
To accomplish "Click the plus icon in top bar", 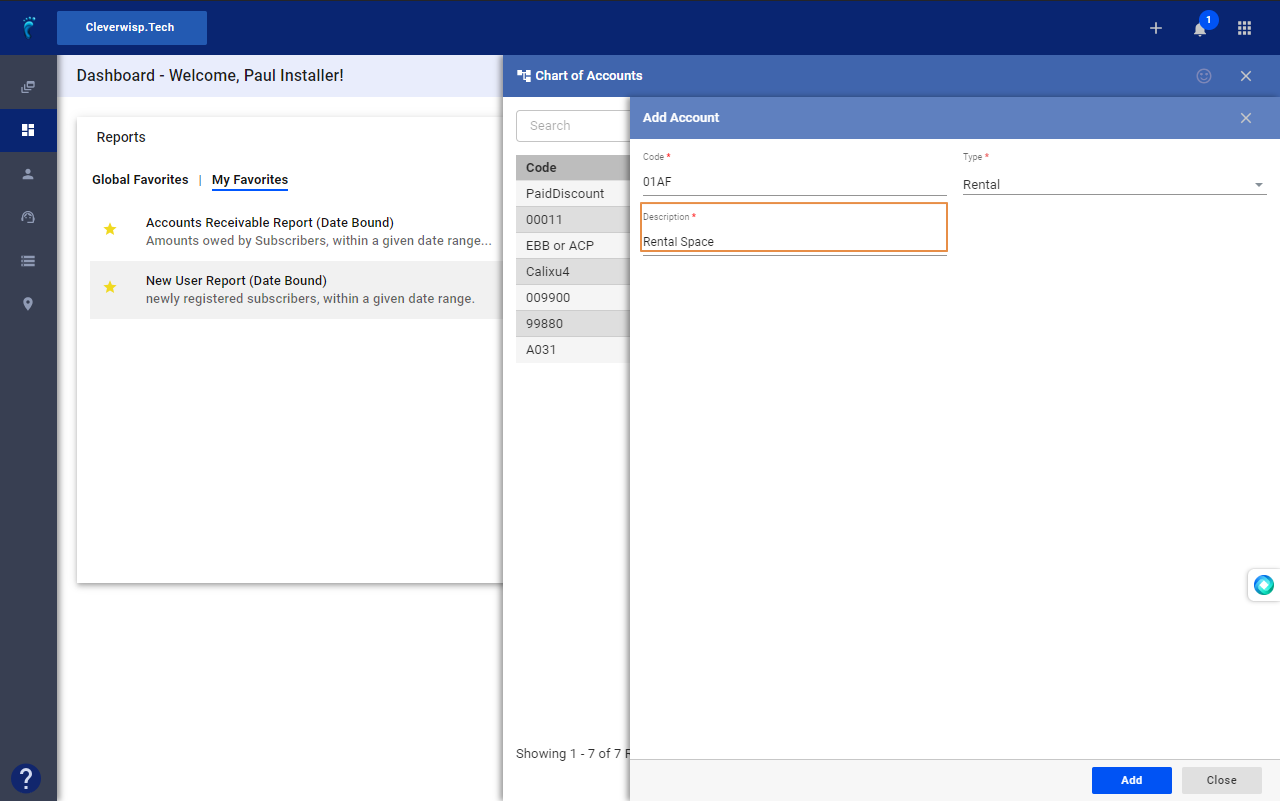I will pos(1156,28).
